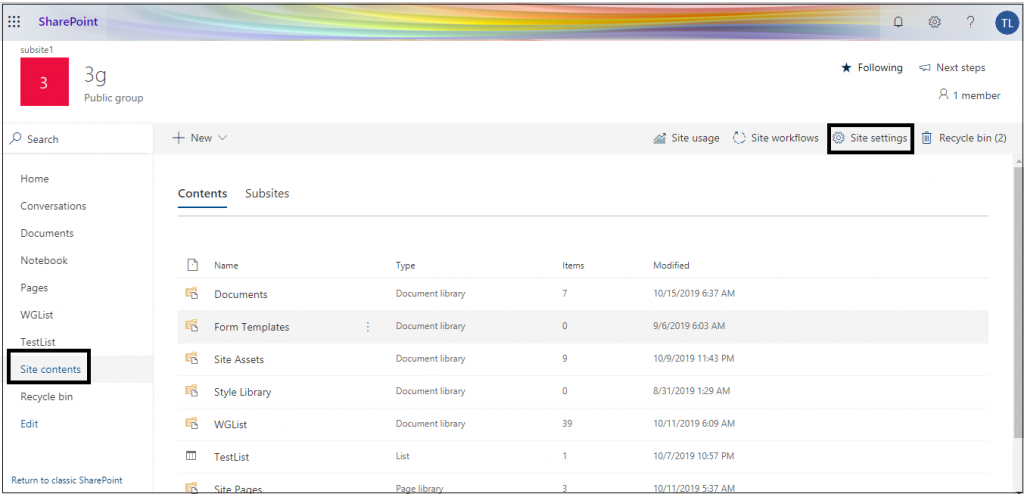Open the Documents library name
1024x494 pixels.
[x=241, y=295]
